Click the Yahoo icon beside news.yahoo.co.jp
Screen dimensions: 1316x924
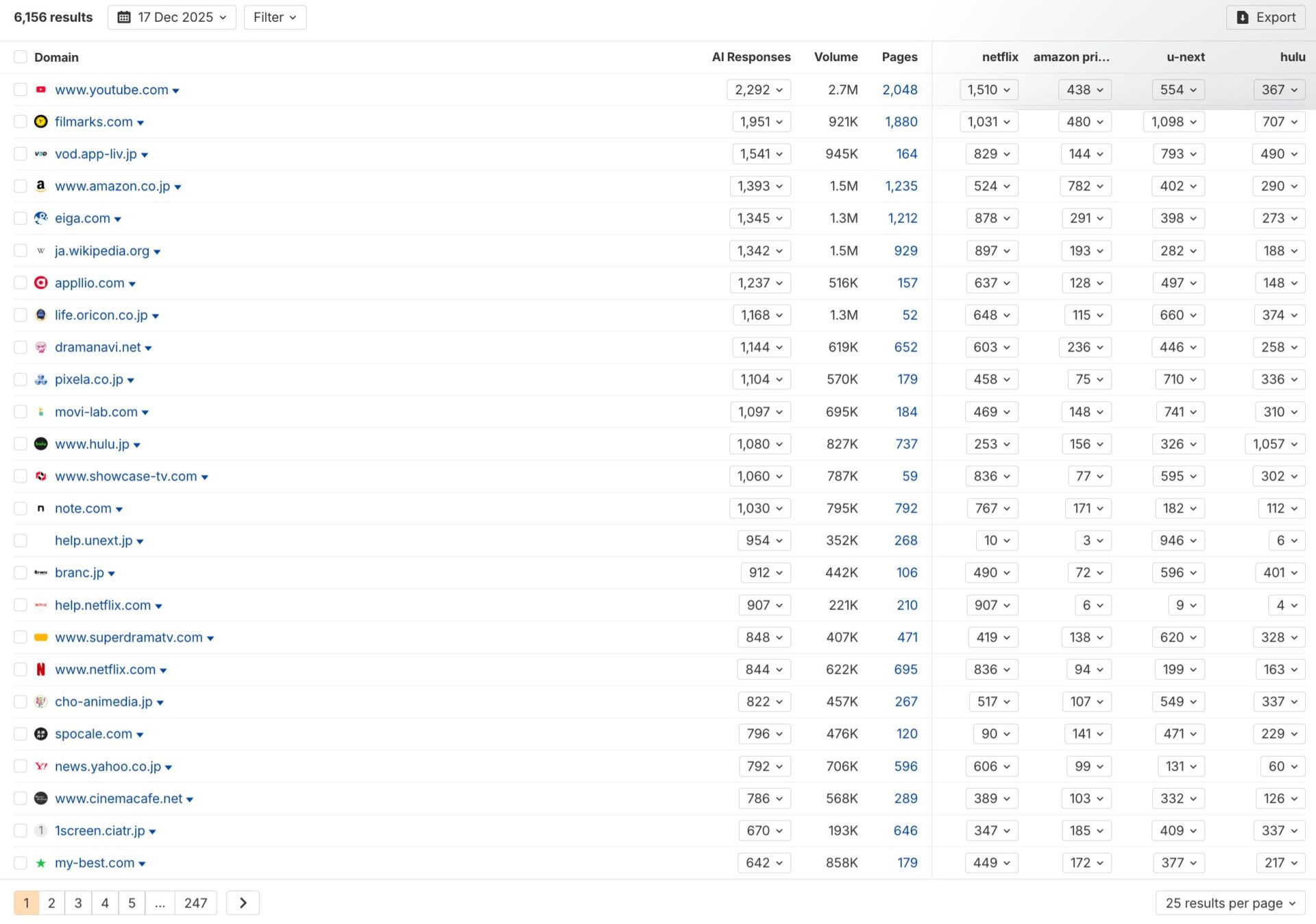pos(41,766)
